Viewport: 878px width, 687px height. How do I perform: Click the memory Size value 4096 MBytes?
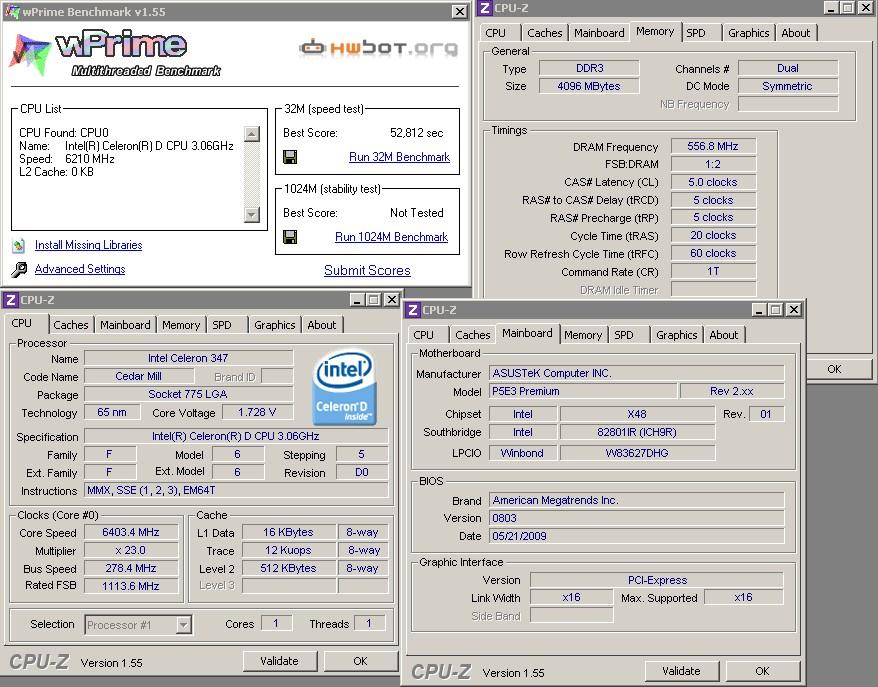click(589, 86)
